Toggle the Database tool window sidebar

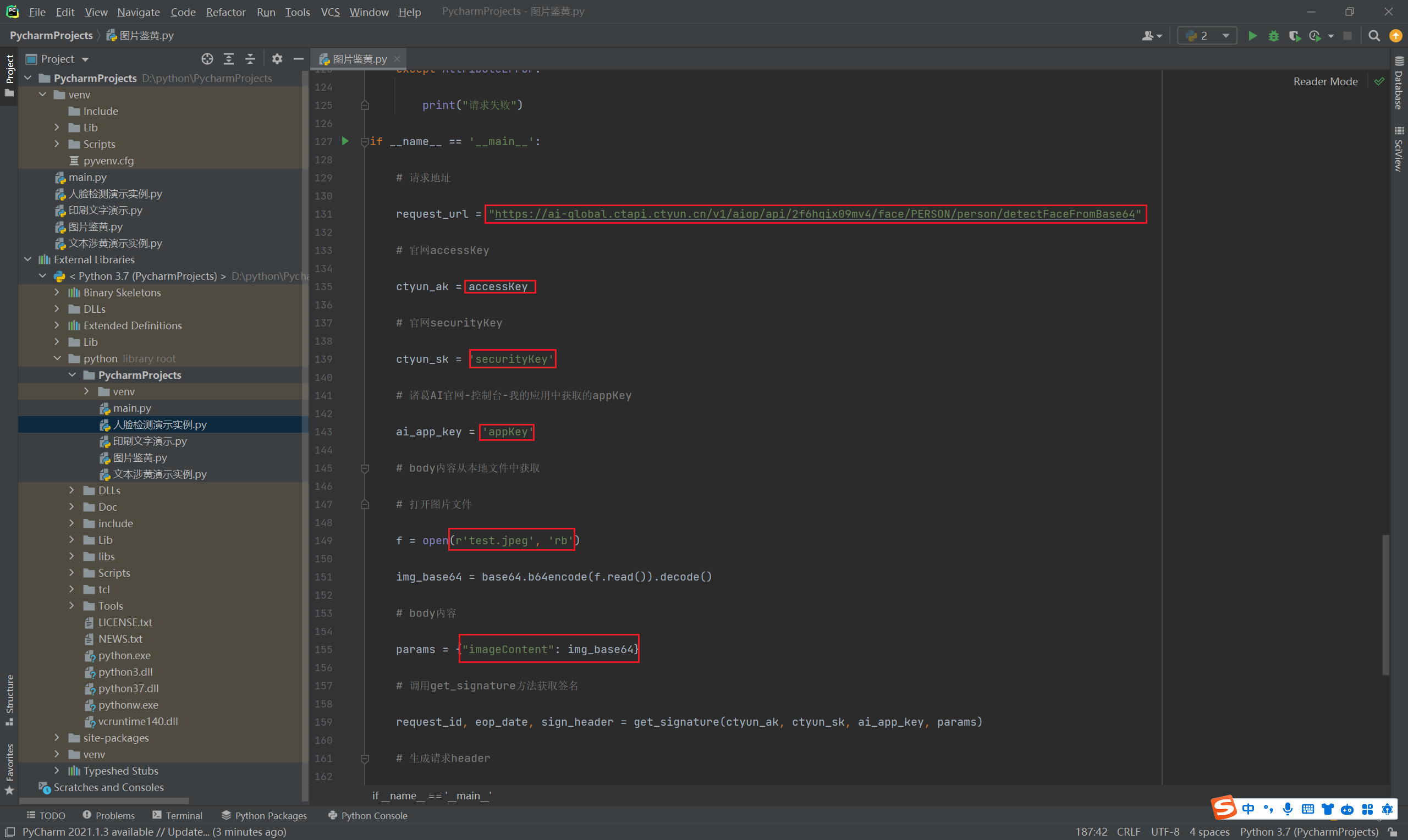(x=1399, y=84)
